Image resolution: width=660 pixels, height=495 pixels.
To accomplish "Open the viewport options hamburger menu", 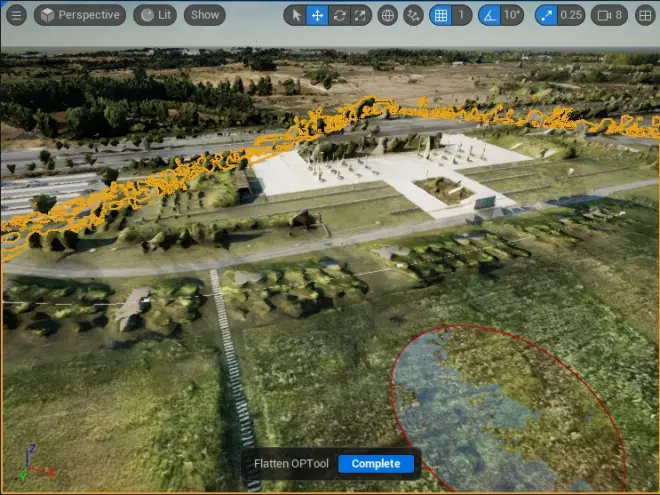I will 16,15.
